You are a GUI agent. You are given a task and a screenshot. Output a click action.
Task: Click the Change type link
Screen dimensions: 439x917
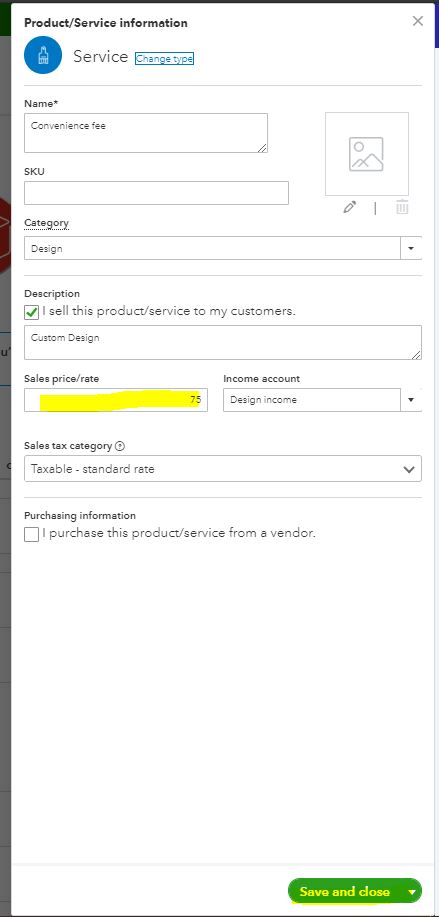pyautogui.click(x=164, y=58)
